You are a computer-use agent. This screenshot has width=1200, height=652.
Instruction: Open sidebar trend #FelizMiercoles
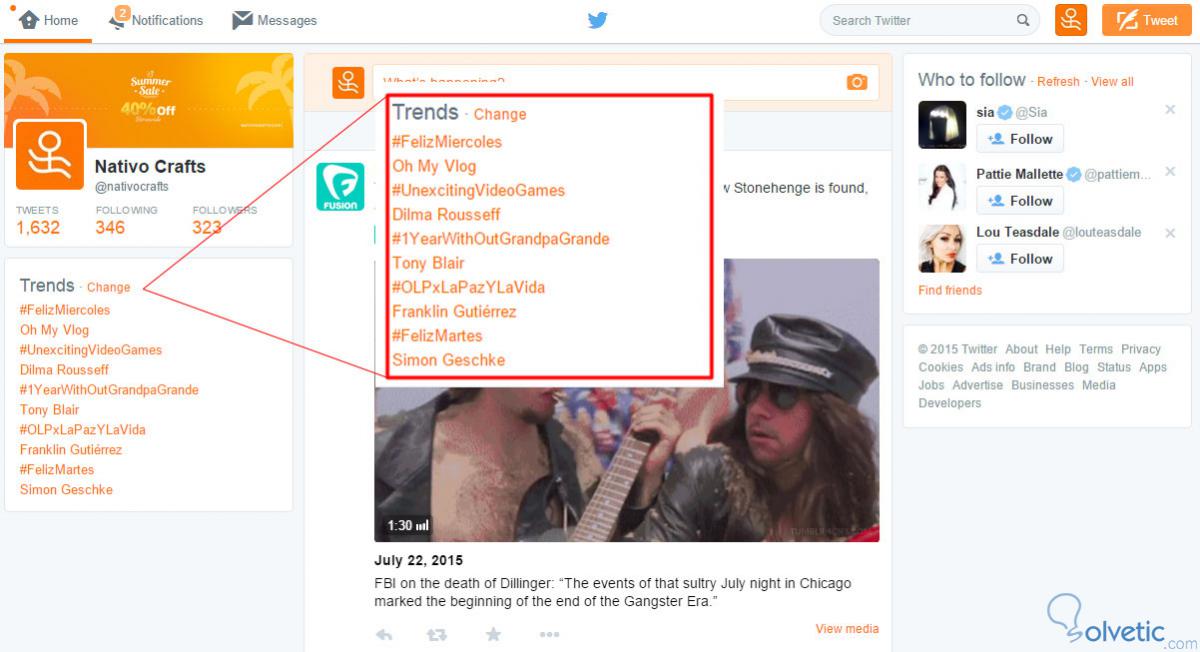65,310
